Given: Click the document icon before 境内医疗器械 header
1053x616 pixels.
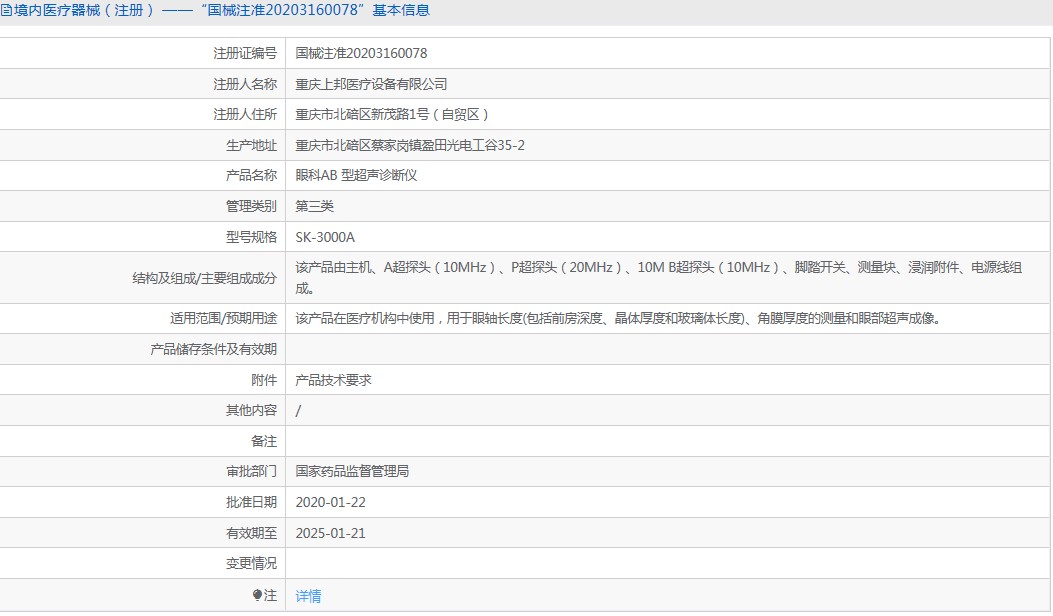Looking at the screenshot, I should 5,11.
